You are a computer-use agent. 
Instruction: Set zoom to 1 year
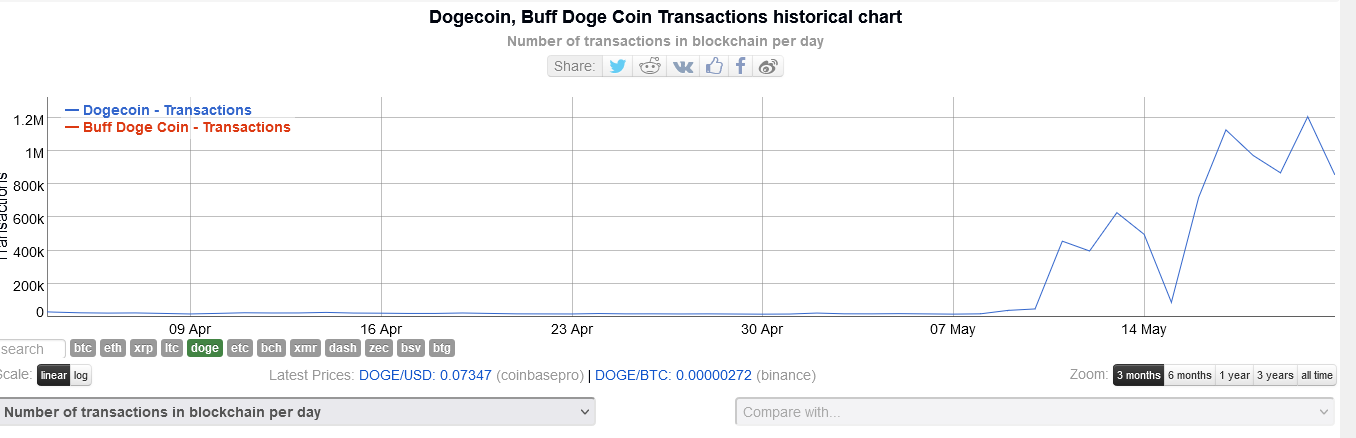coord(1234,375)
